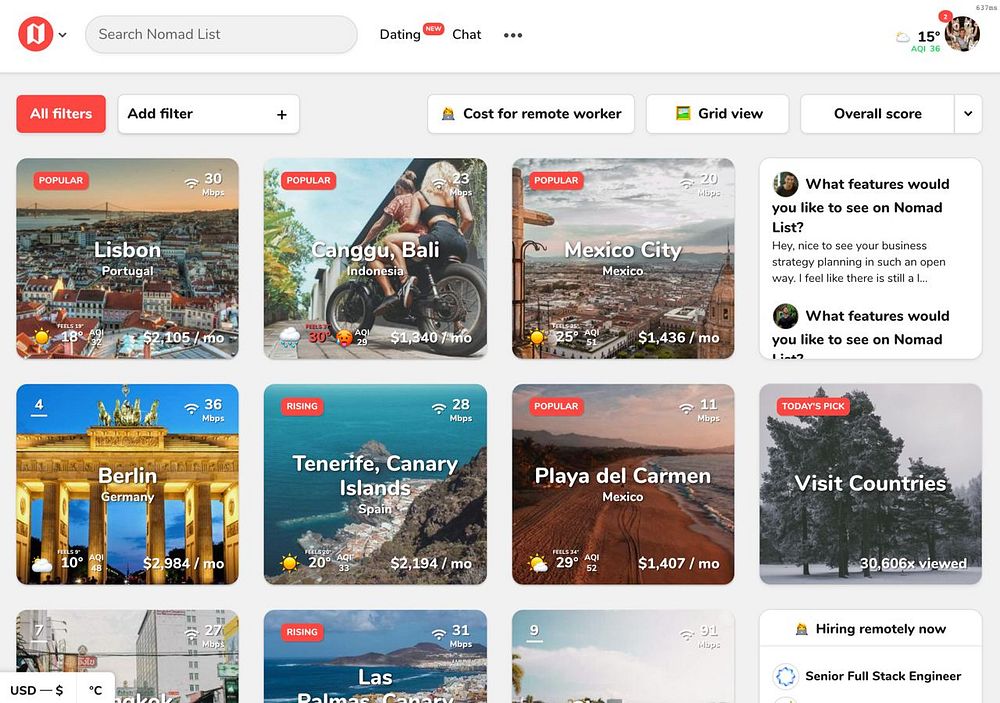Open the Lisbon city card

(128, 258)
